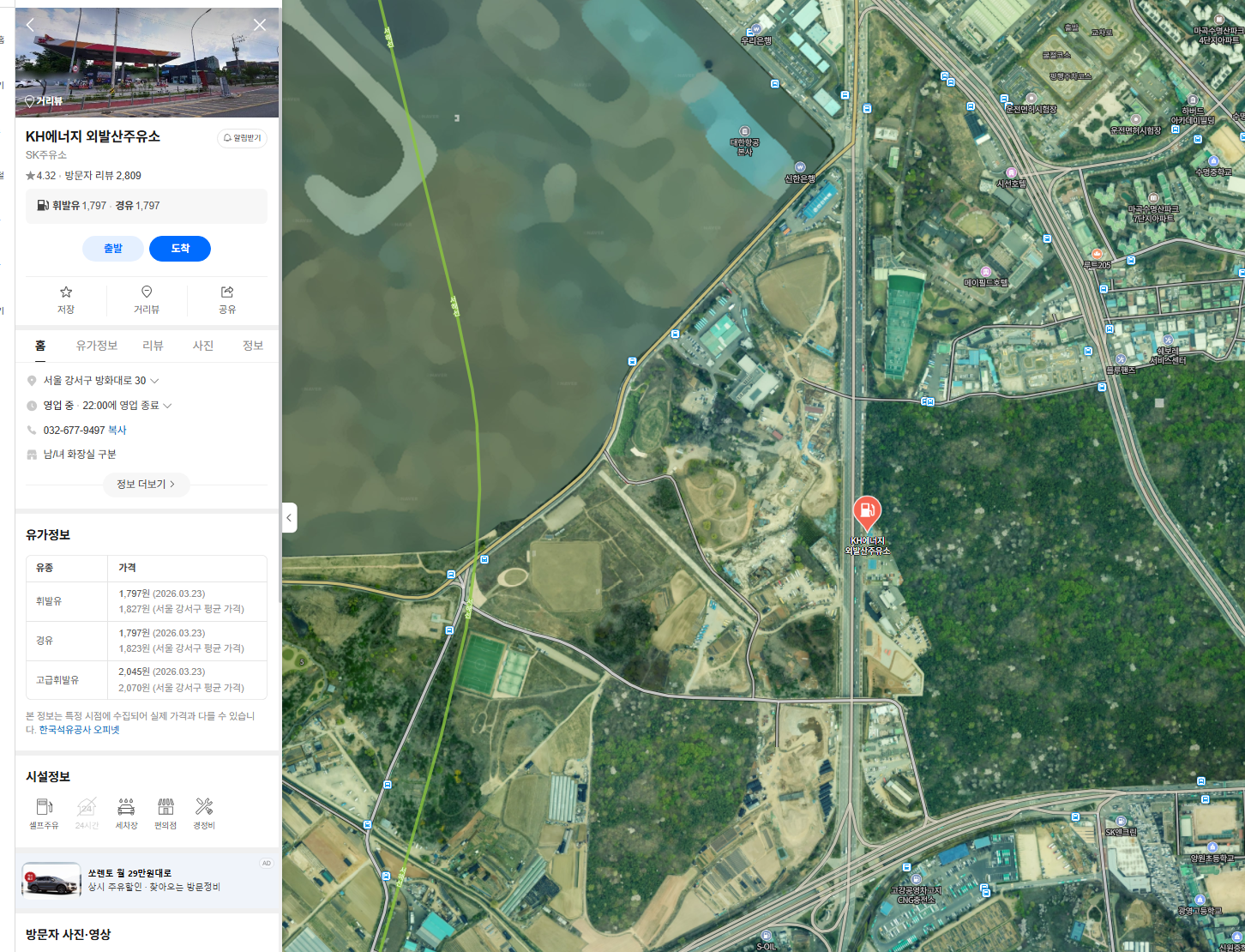Click the 남/녀 화장실 구분 text

click(x=80, y=455)
